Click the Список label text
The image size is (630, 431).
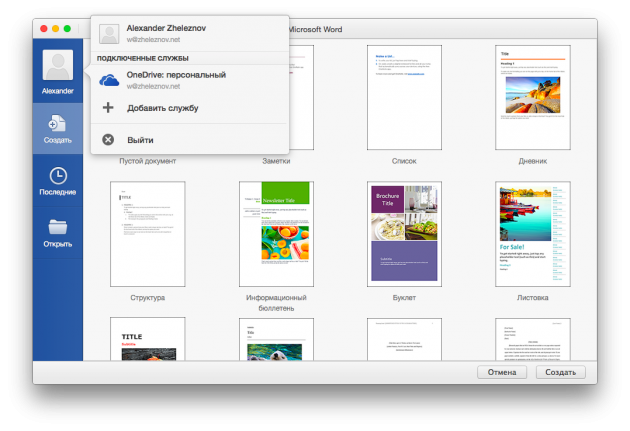click(x=404, y=161)
